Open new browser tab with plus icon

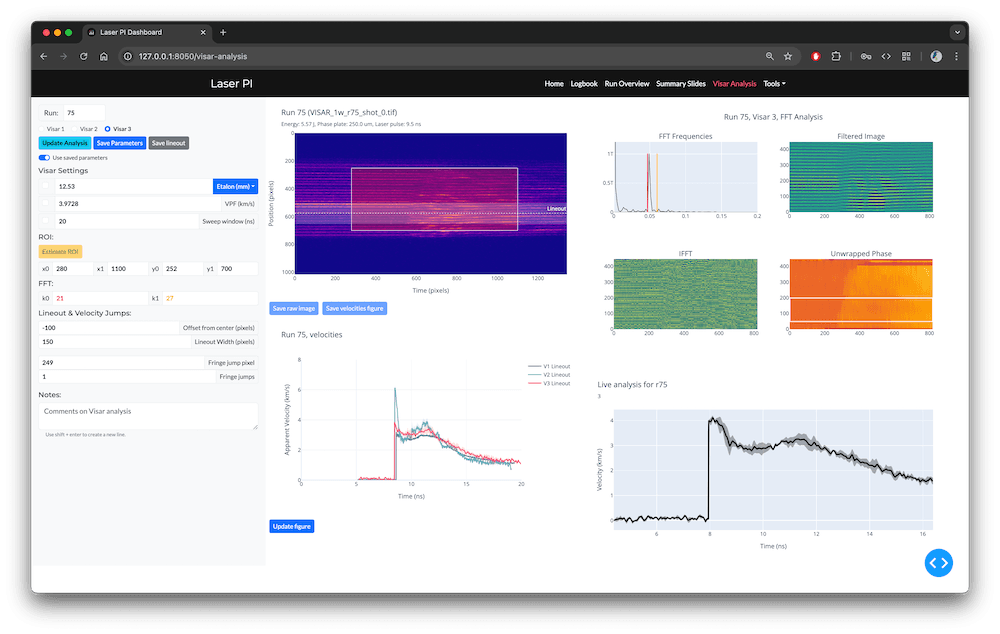click(223, 32)
